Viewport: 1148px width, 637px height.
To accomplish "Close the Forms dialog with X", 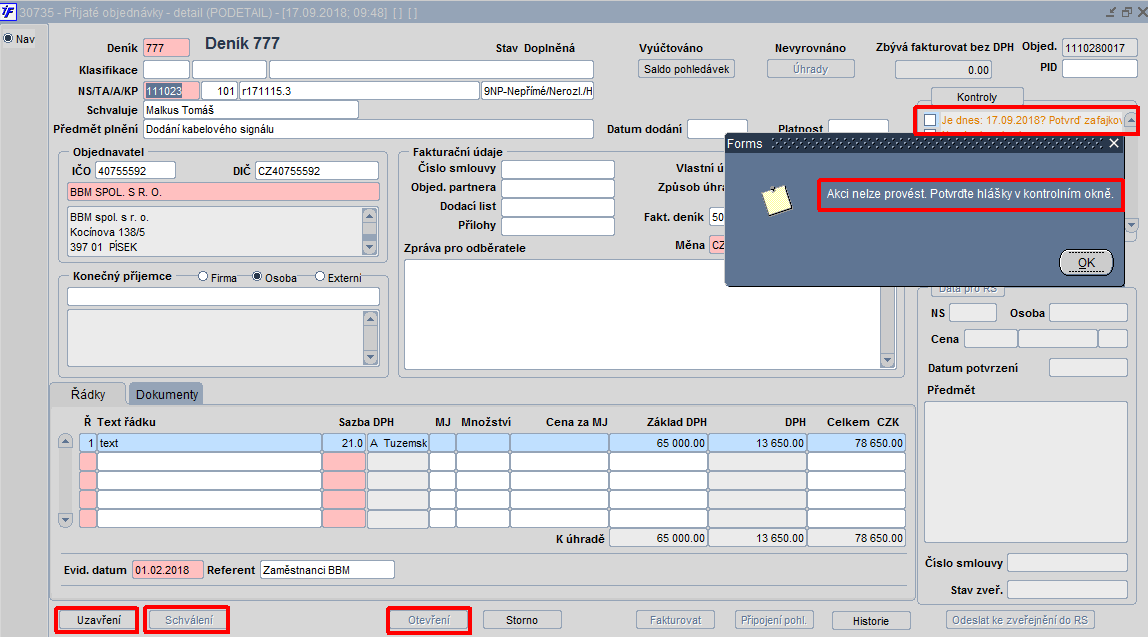I will [x=1114, y=144].
